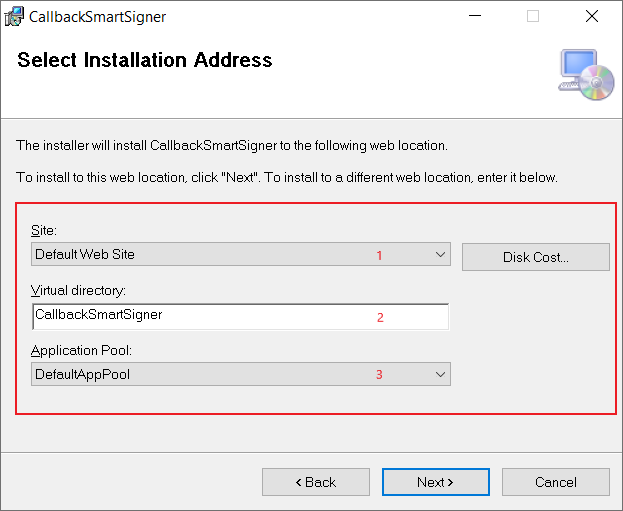Go to the previous step with Back
623x511 pixels.
click(316, 482)
